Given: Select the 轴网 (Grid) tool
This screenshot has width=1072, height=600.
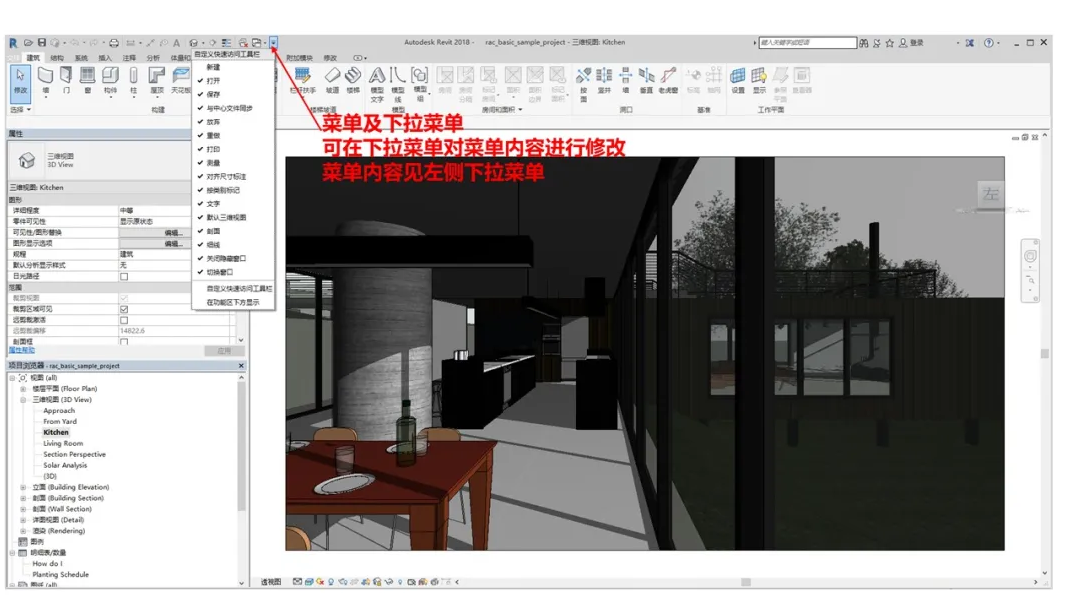Looking at the screenshot, I should click(x=713, y=80).
